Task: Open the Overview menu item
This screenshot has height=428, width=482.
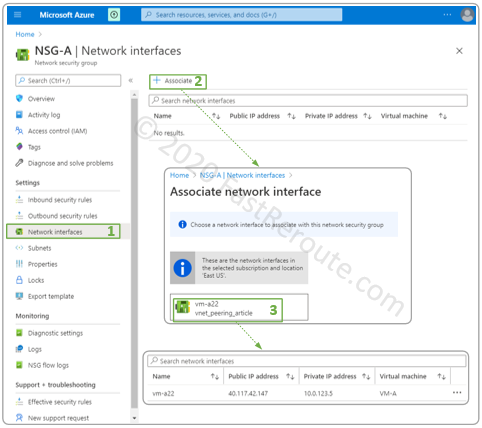Action: click(x=41, y=99)
